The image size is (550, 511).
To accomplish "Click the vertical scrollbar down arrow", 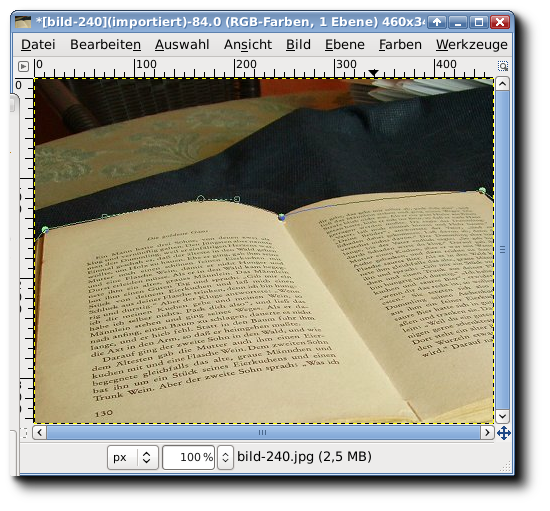I will 502,416.
